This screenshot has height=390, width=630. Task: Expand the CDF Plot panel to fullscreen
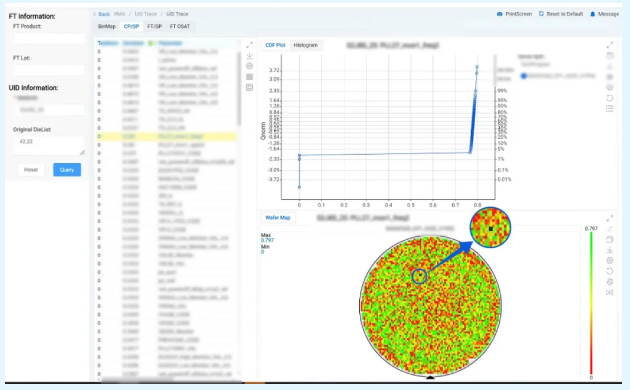[x=610, y=45]
